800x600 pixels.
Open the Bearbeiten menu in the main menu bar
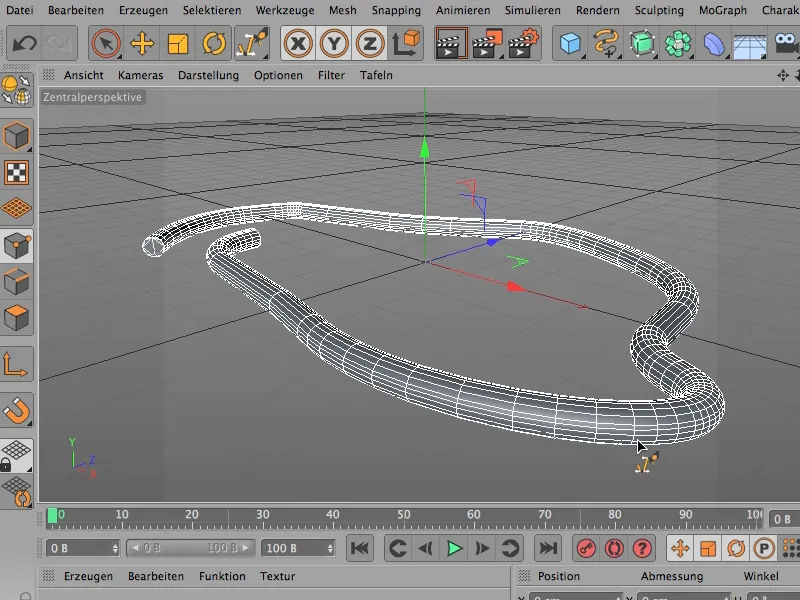[x=76, y=10]
